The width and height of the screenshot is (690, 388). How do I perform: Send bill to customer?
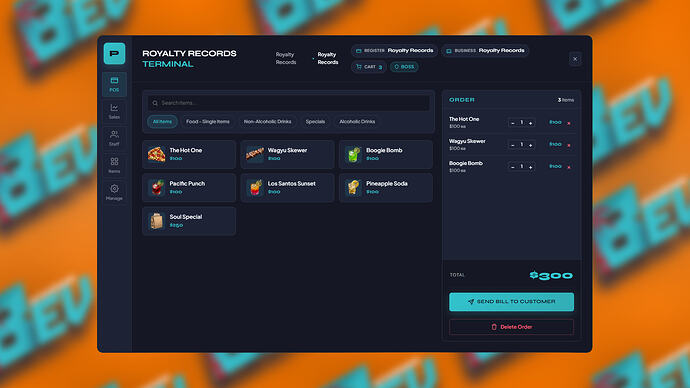tap(511, 302)
